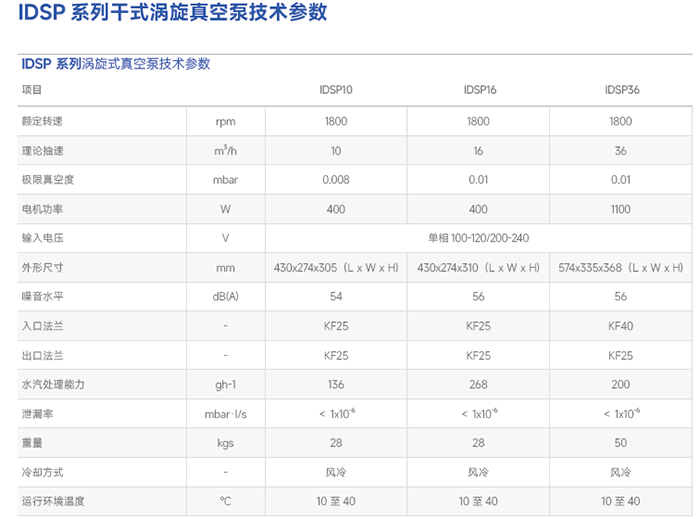Click the '极限真空度' row label
700x519 pixels.
click(x=48, y=180)
